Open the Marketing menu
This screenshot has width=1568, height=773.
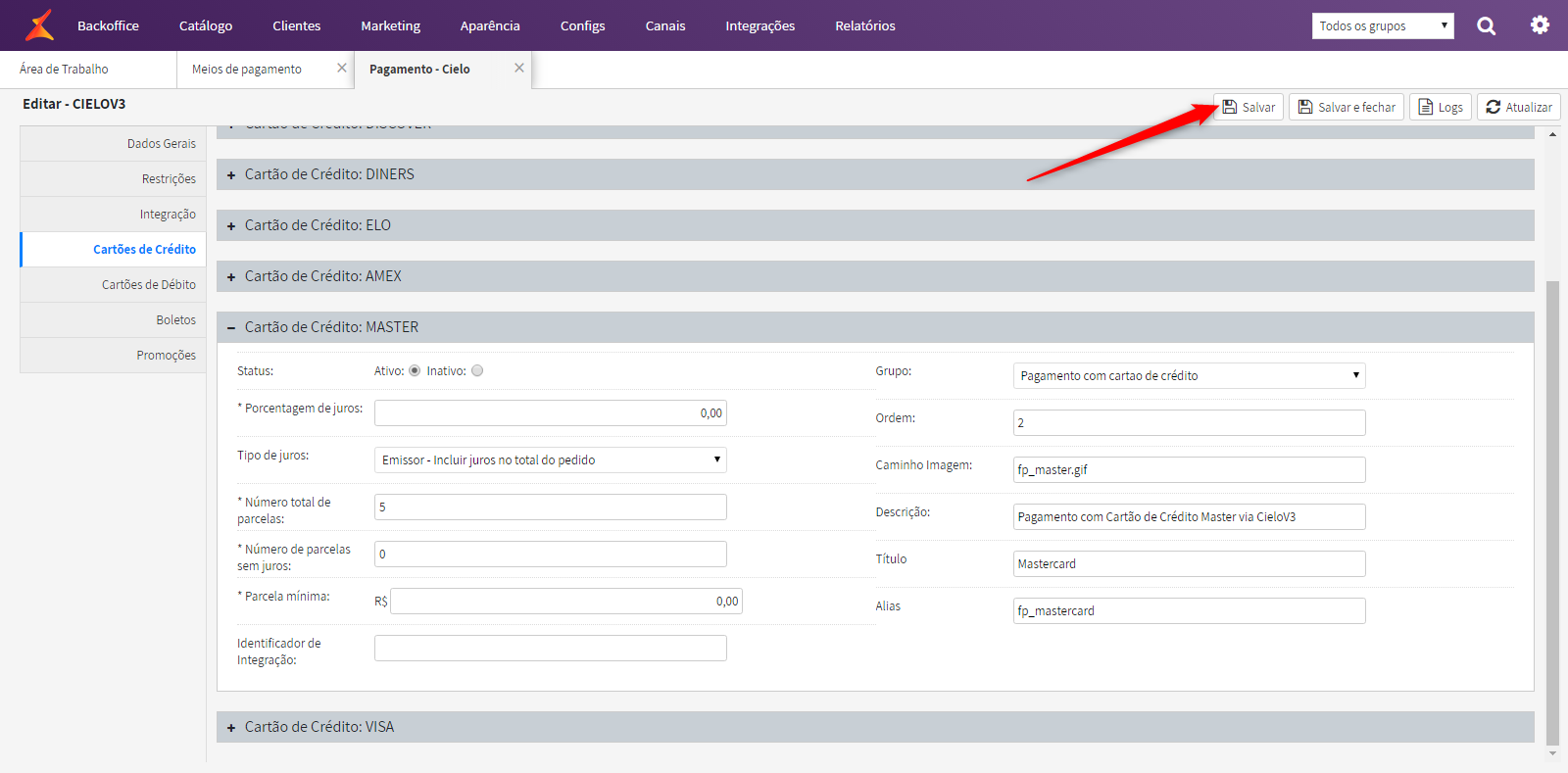pos(390,25)
